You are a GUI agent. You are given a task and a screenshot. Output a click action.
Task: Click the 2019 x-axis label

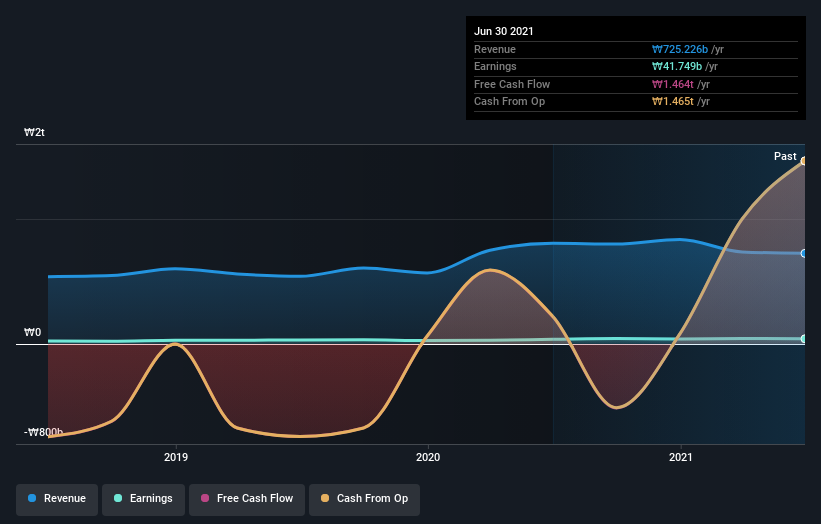pos(176,457)
